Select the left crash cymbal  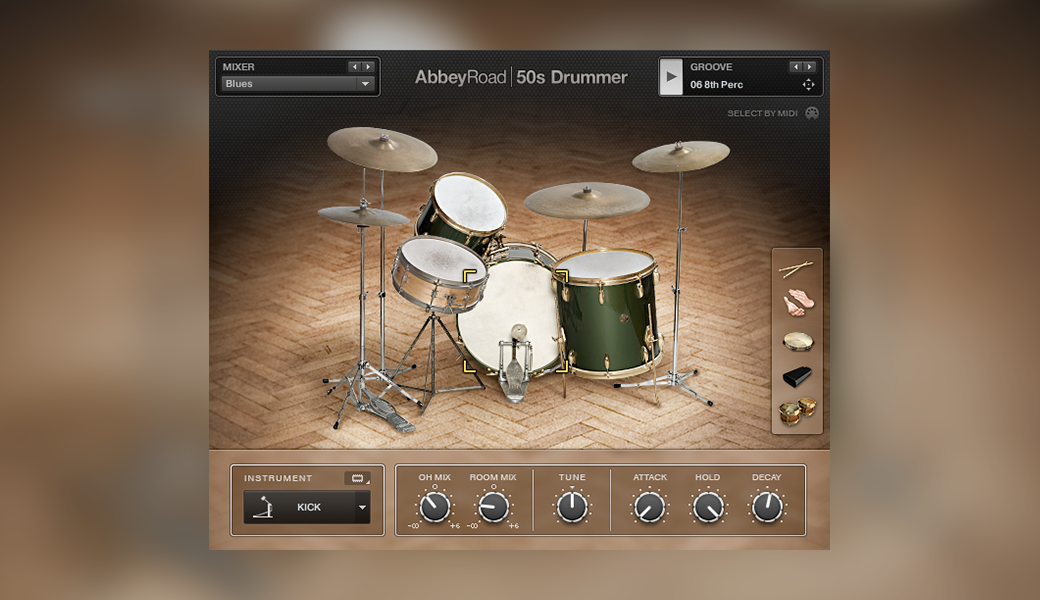tap(382, 149)
